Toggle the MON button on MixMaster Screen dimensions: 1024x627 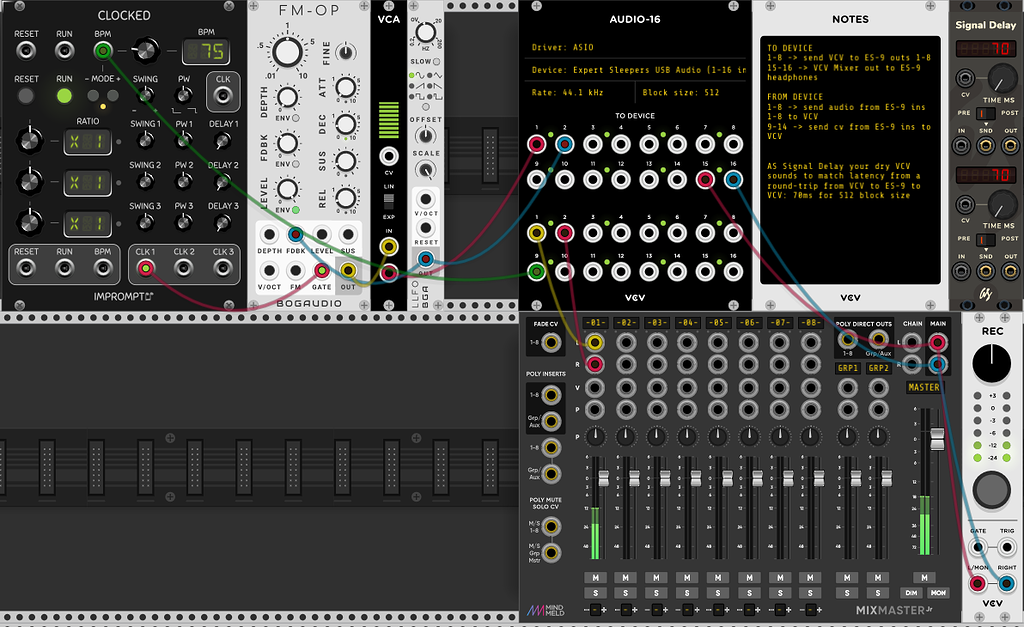click(938, 593)
